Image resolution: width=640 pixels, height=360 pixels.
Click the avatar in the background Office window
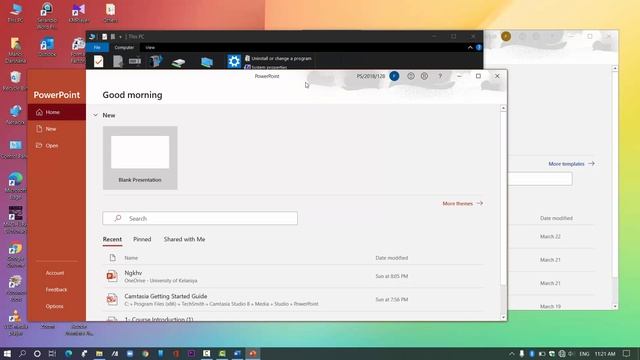[x=506, y=36]
